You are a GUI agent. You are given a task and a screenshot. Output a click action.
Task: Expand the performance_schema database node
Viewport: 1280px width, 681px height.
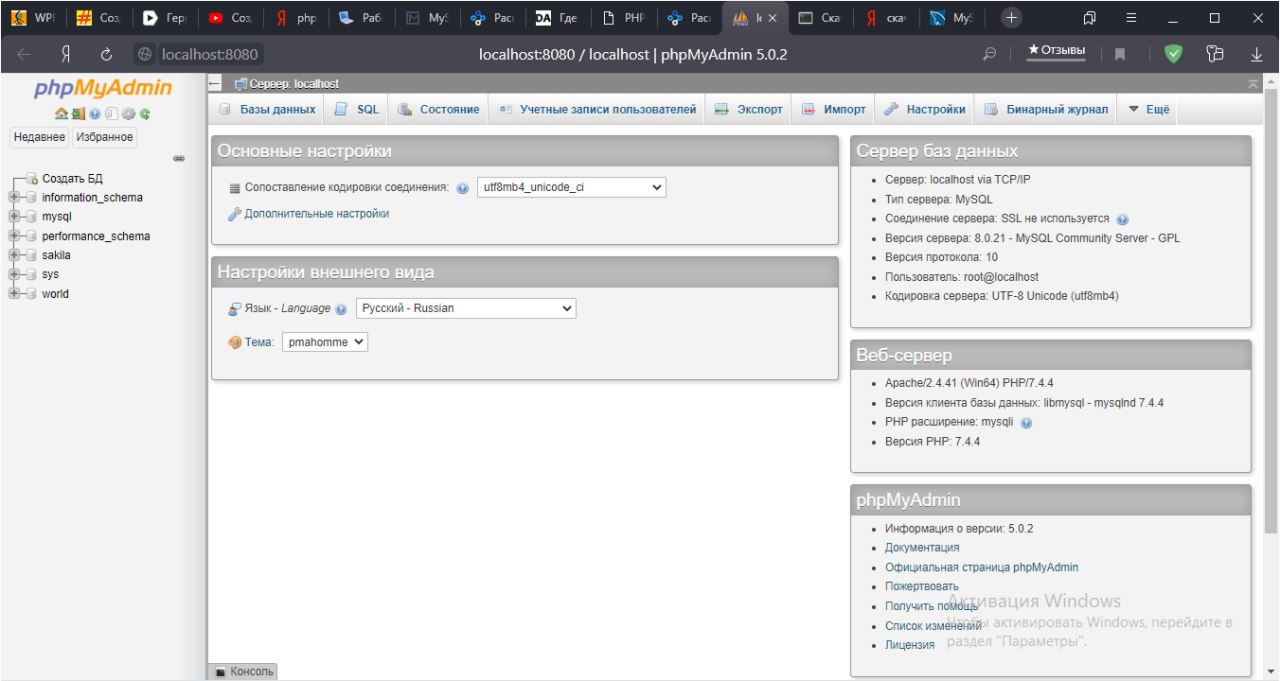[x=14, y=237]
